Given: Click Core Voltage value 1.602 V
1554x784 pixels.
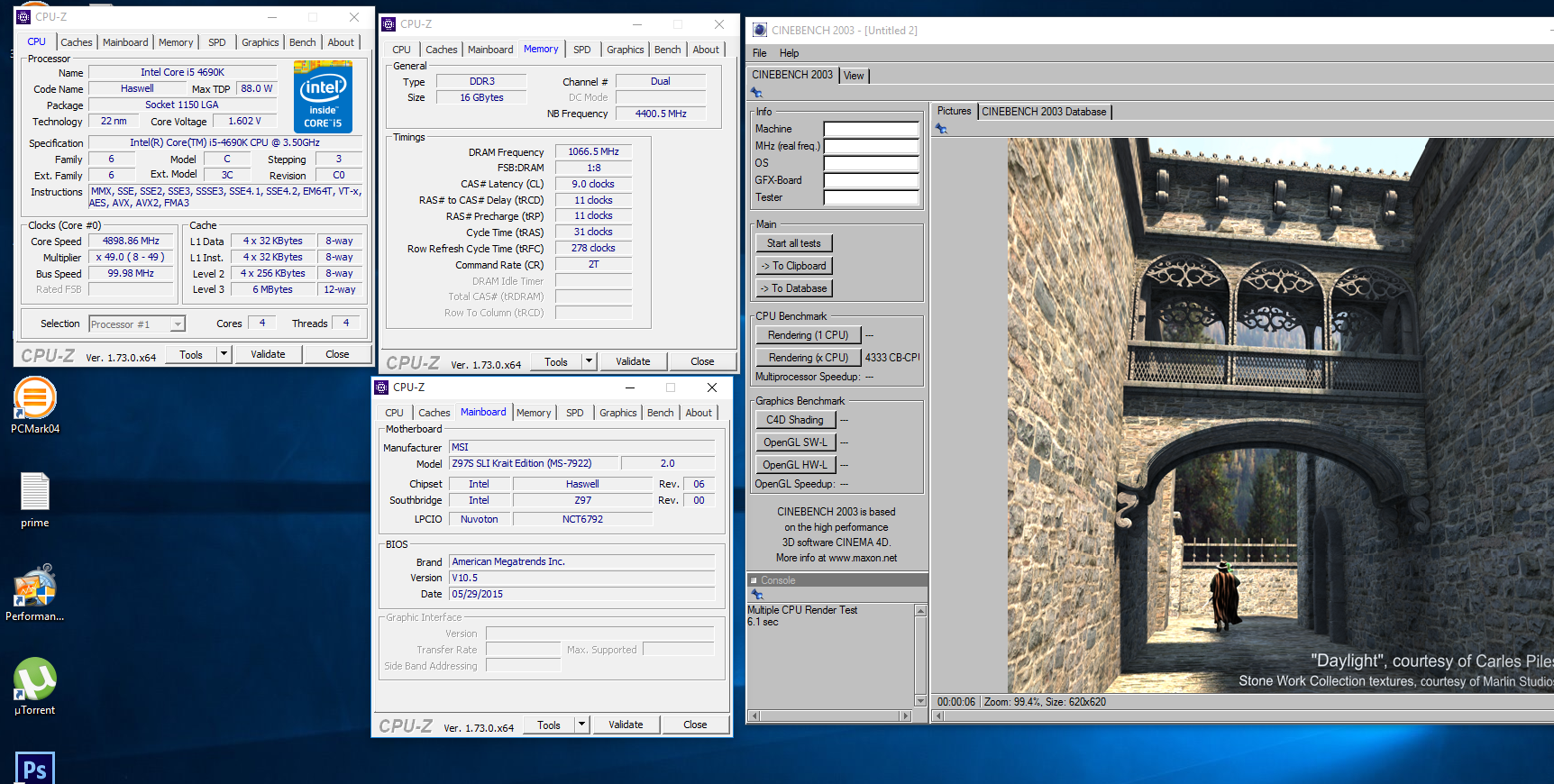Looking at the screenshot, I should (245, 121).
